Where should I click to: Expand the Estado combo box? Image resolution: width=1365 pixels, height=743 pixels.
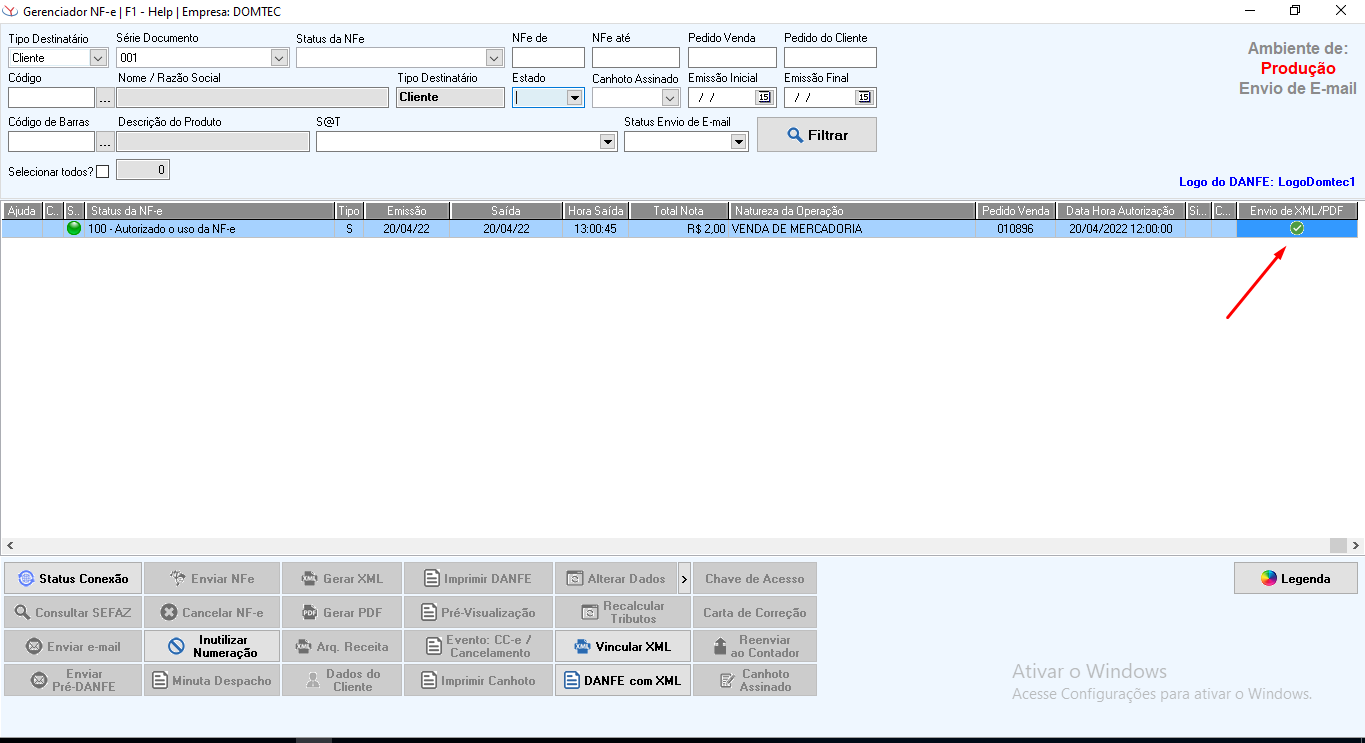[574, 98]
